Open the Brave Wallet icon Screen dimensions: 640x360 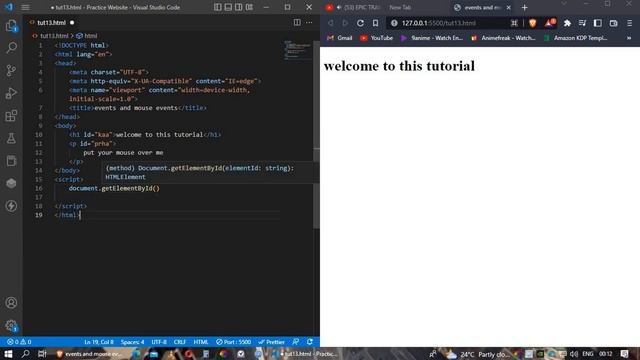(613, 23)
